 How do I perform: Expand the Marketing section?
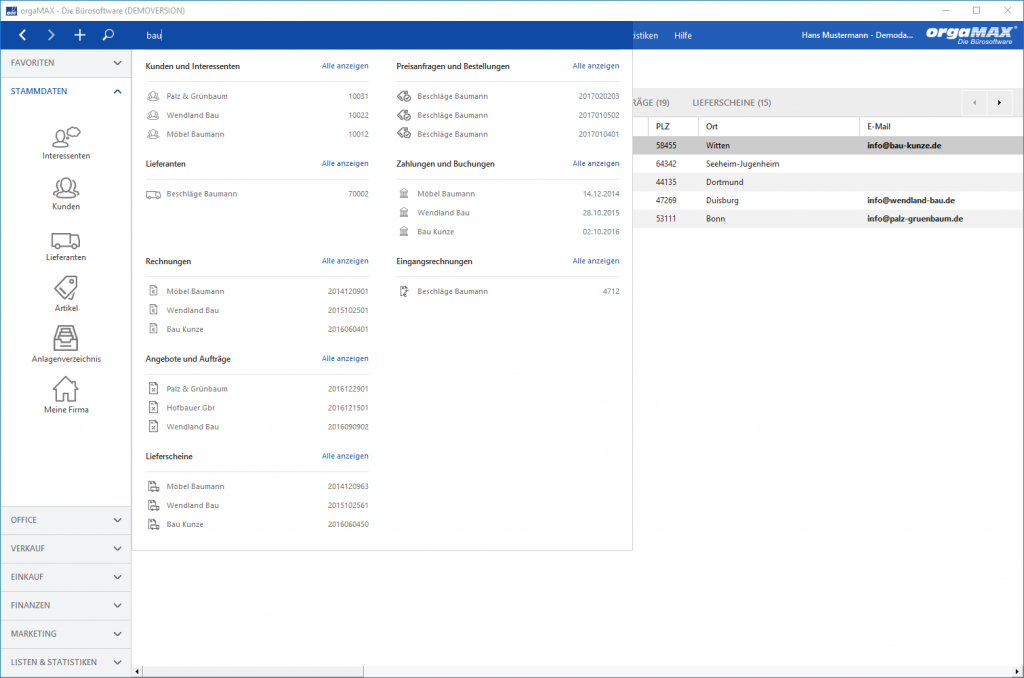(66, 634)
